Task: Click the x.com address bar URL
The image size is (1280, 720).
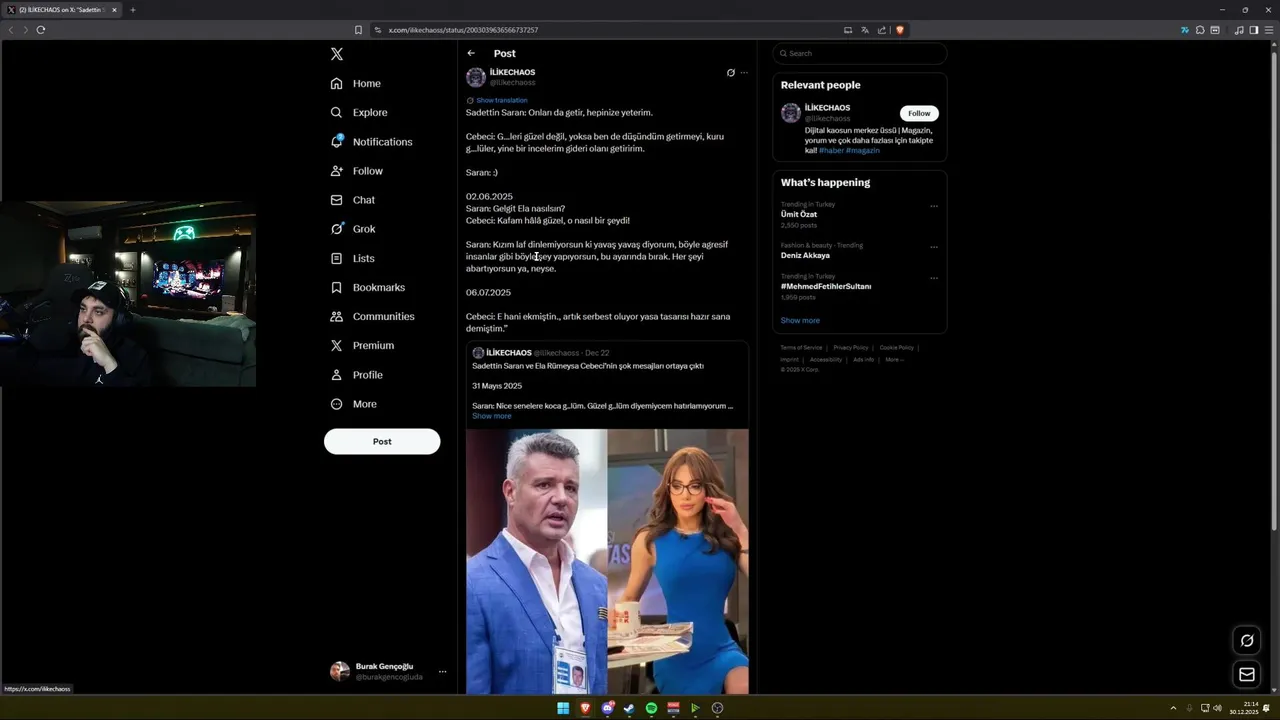Action: [463, 30]
